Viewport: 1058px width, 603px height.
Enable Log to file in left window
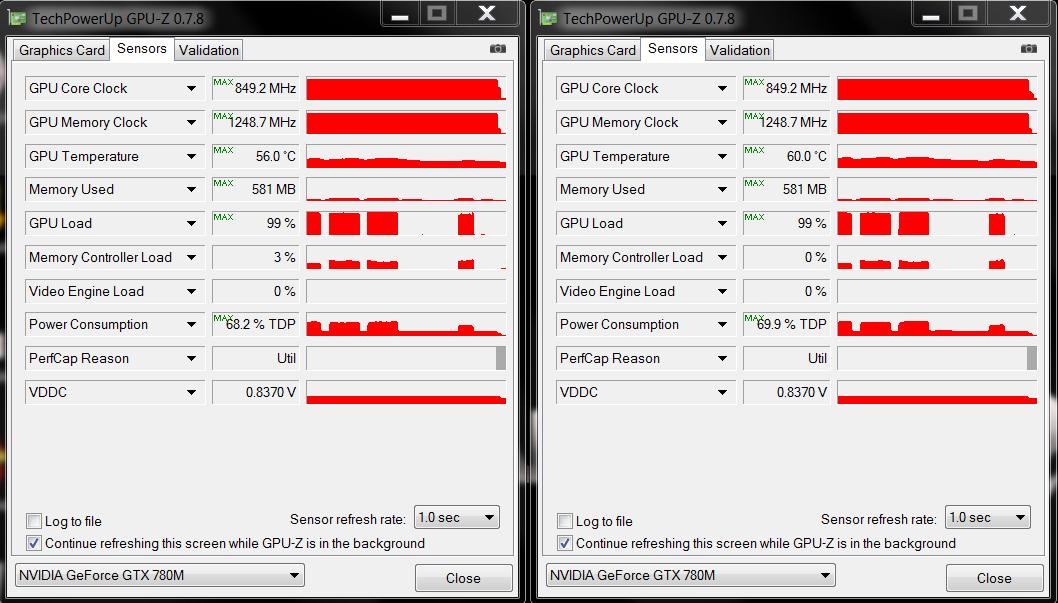(34, 521)
